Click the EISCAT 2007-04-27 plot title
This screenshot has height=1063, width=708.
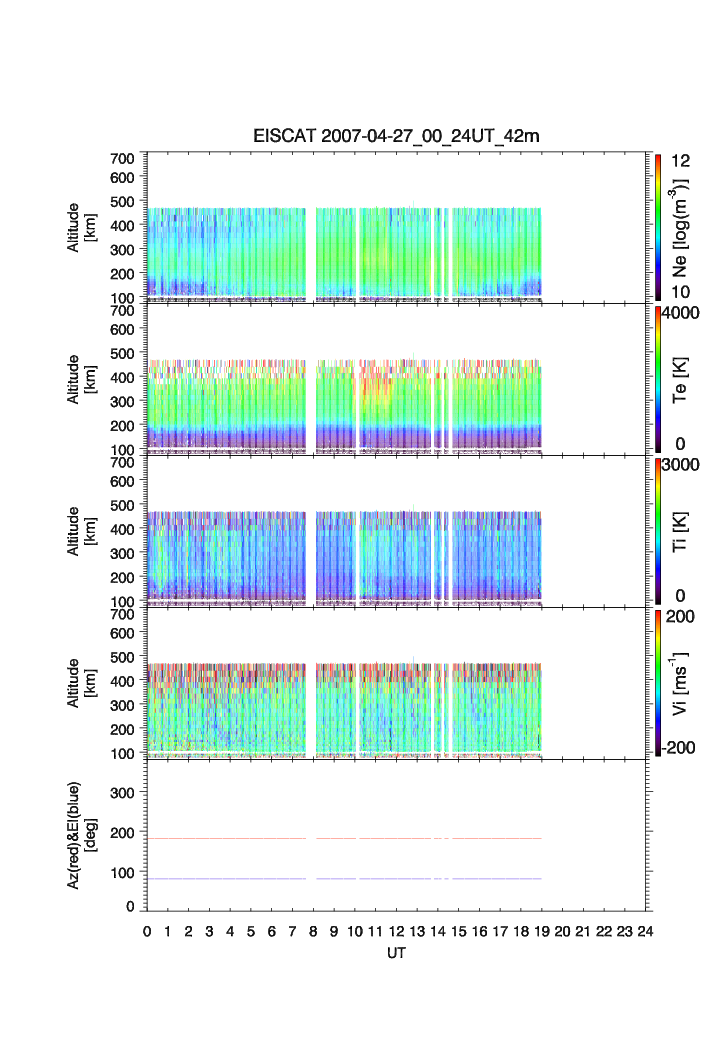click(x=395, y=137)
